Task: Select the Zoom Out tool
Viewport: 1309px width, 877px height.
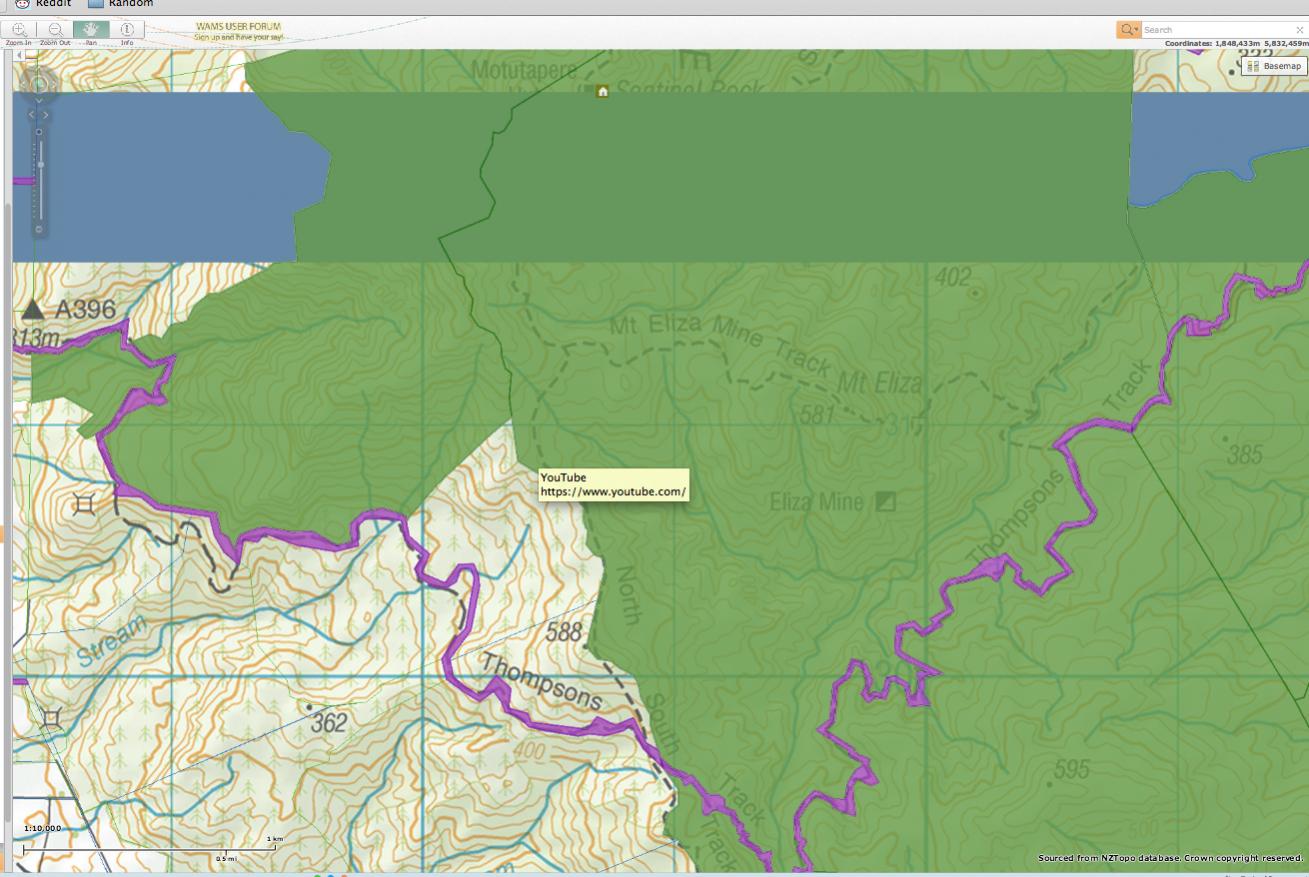Action: click(x=55, y=30)
